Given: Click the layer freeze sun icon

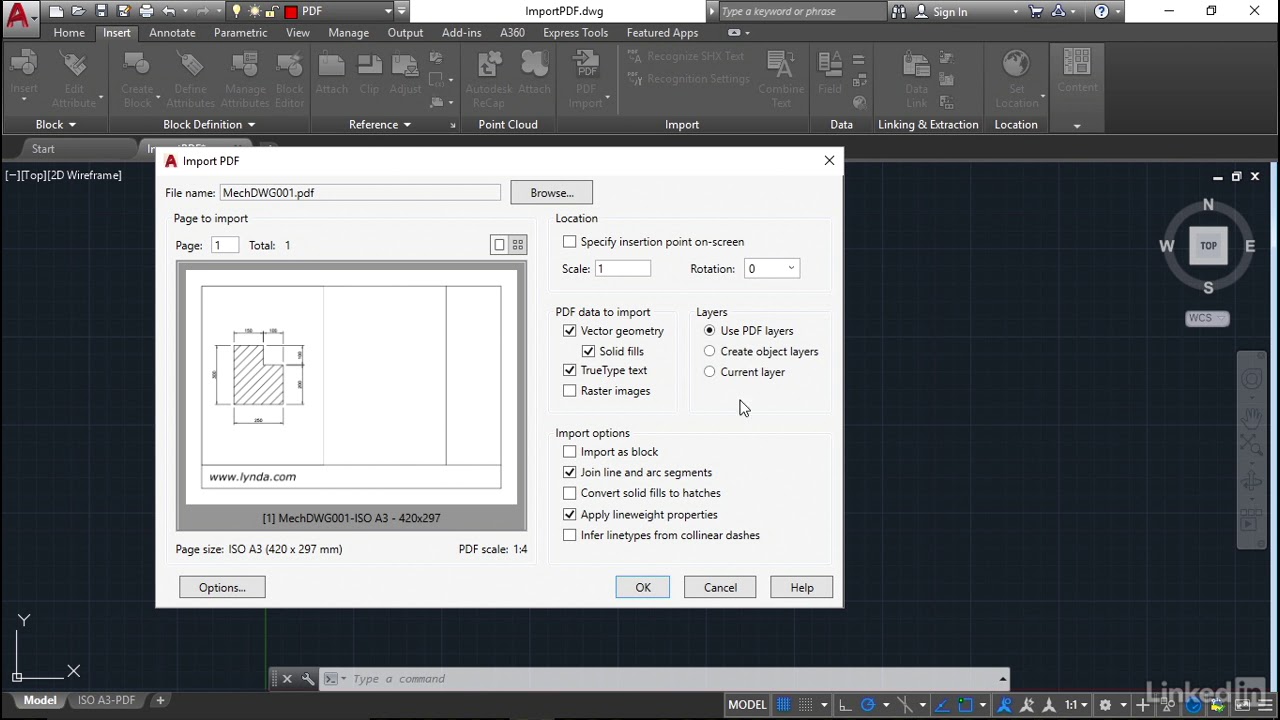Looking at the screenshot, I should (x=255, y=12).
